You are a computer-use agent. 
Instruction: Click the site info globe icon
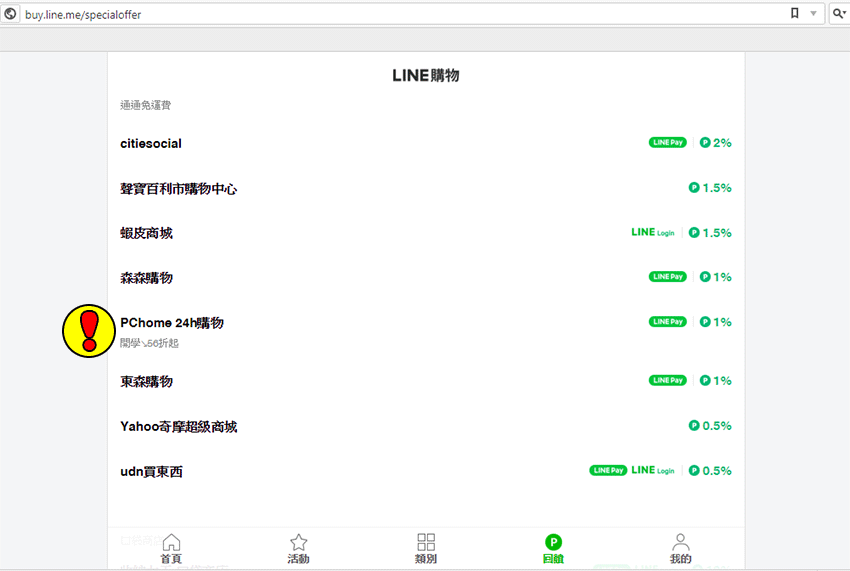pyautogui.click(x=10, y=14)
